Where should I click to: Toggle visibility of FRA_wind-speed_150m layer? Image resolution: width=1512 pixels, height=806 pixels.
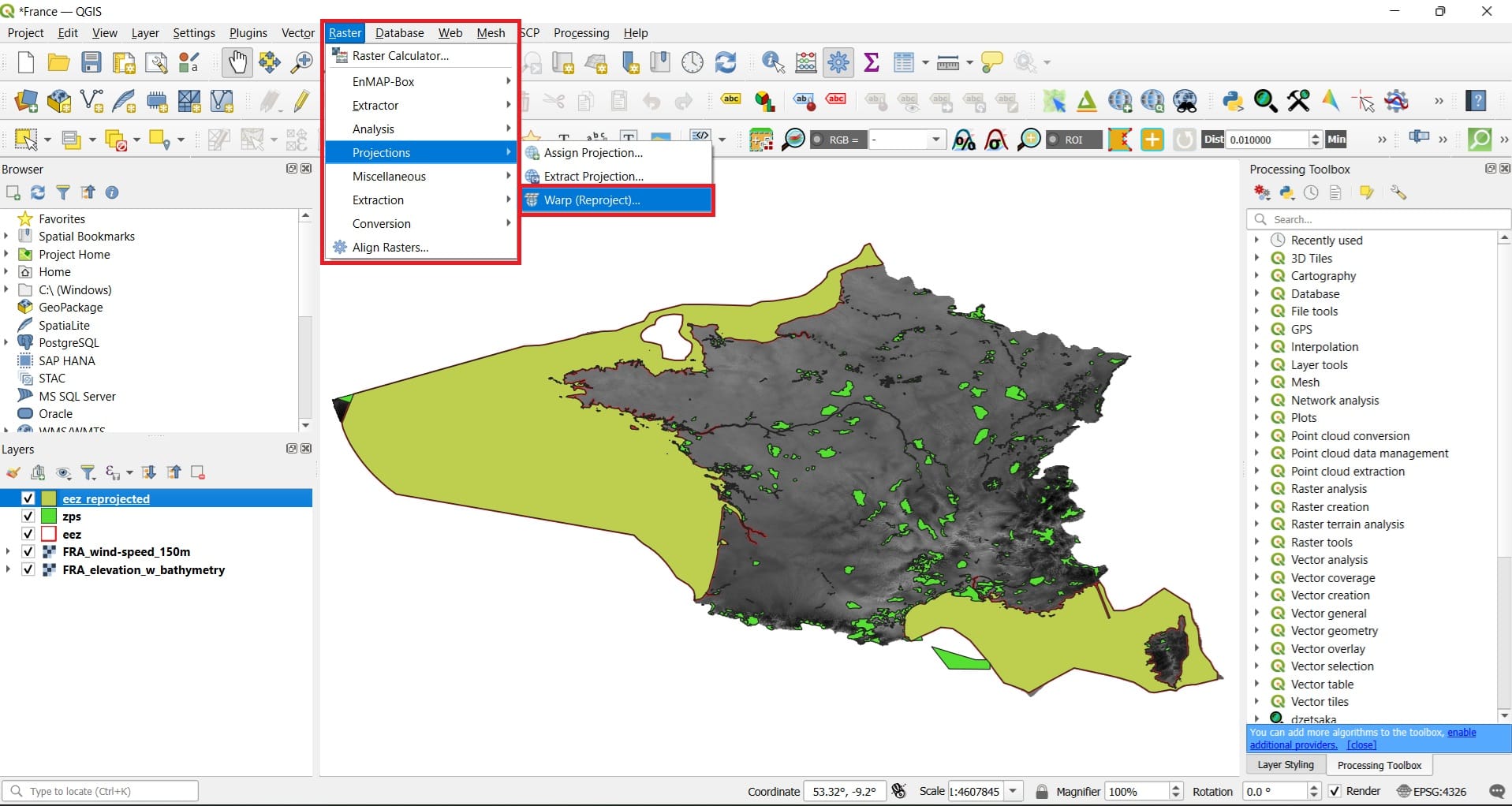28,552
